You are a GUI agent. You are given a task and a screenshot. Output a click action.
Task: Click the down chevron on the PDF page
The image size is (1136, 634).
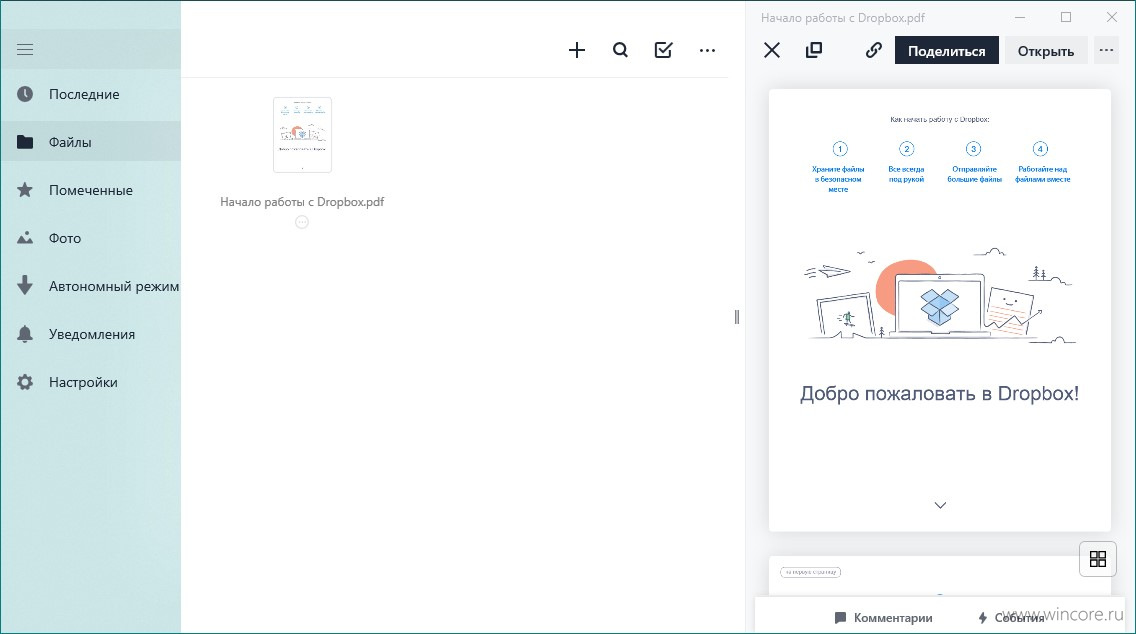(940, 505)
